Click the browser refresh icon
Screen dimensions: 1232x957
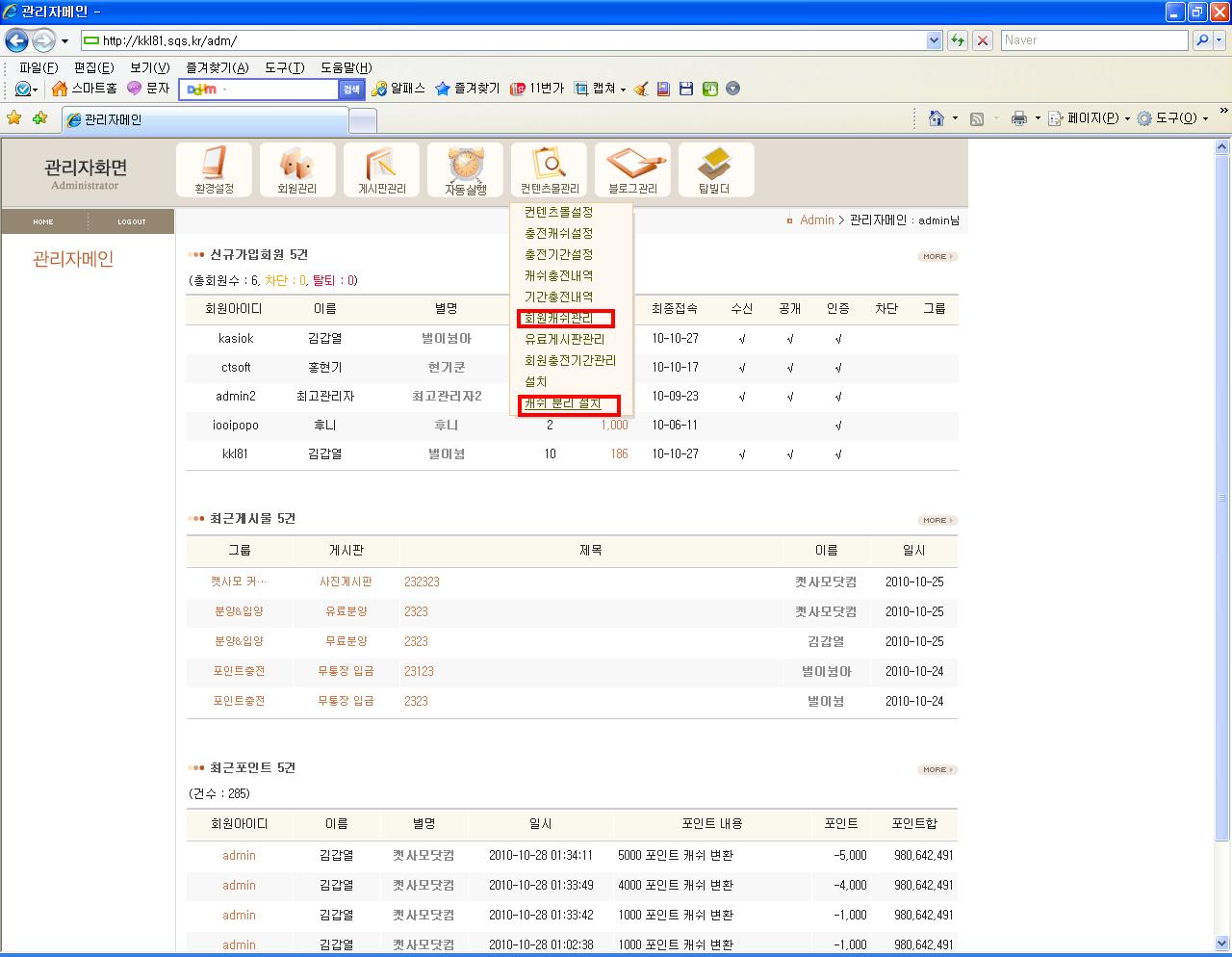pos(957,40)
